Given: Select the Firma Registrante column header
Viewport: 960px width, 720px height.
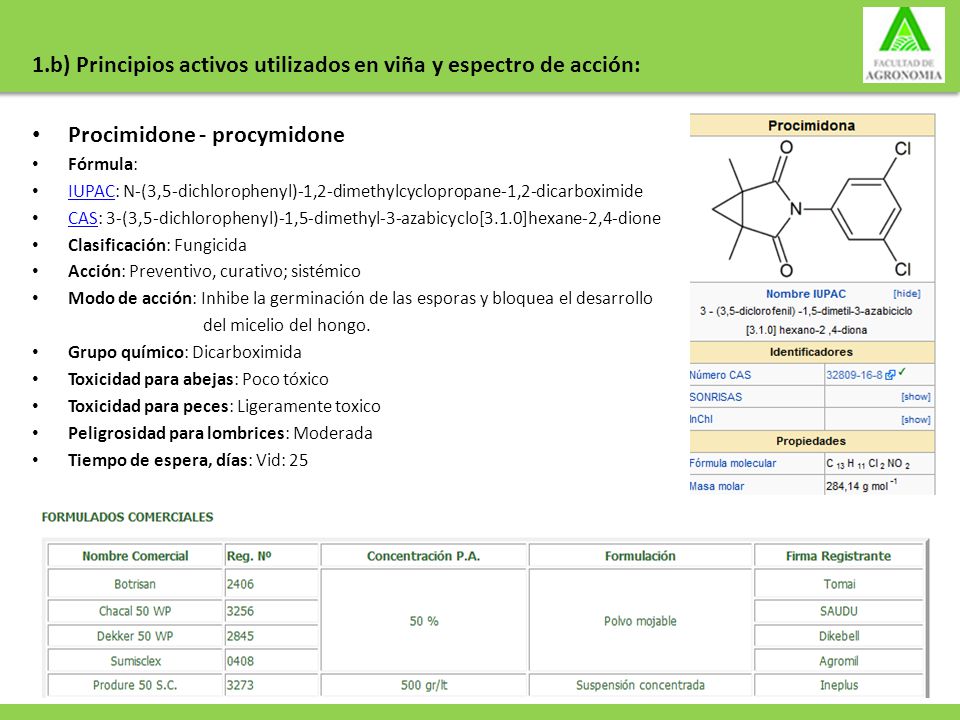Looking at the screenshot, I should click(x=839, y=556).
